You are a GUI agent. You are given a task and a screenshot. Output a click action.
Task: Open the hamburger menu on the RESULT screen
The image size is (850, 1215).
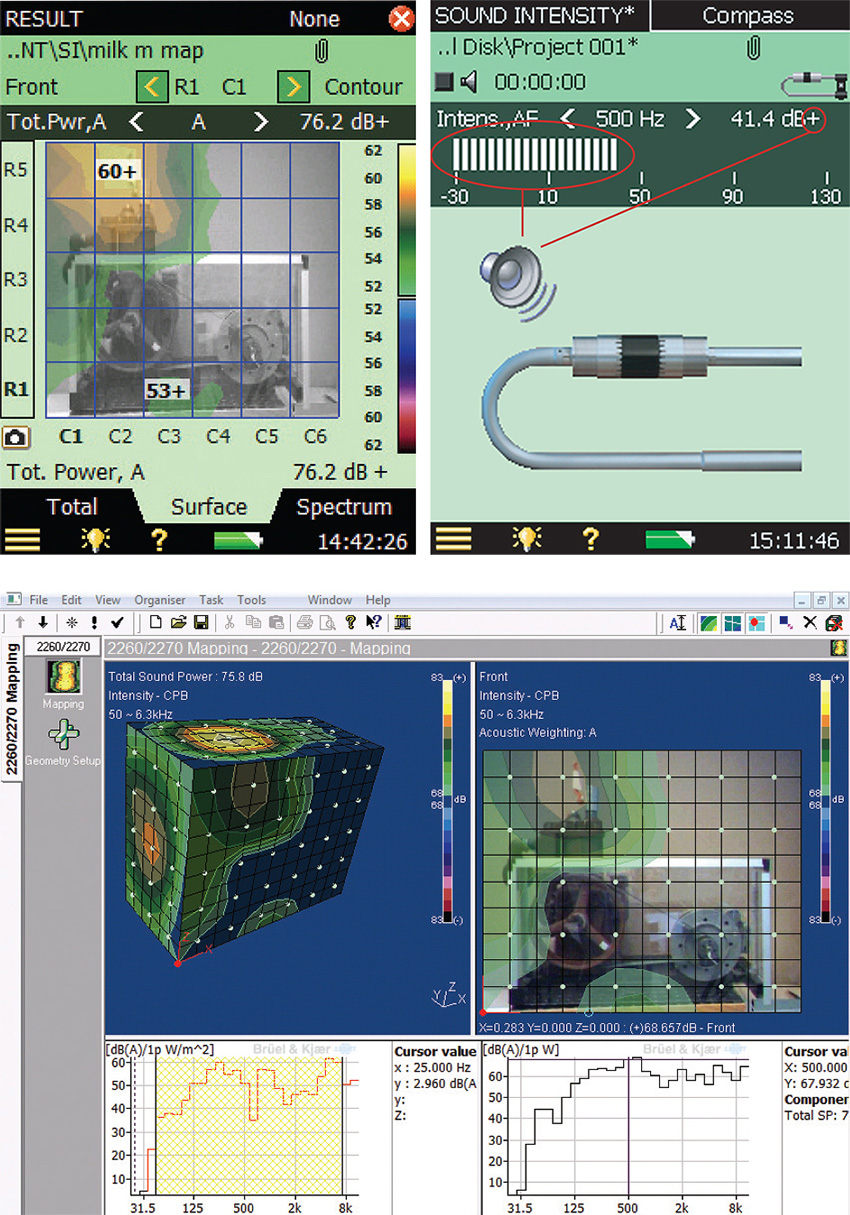coord(22,539)
